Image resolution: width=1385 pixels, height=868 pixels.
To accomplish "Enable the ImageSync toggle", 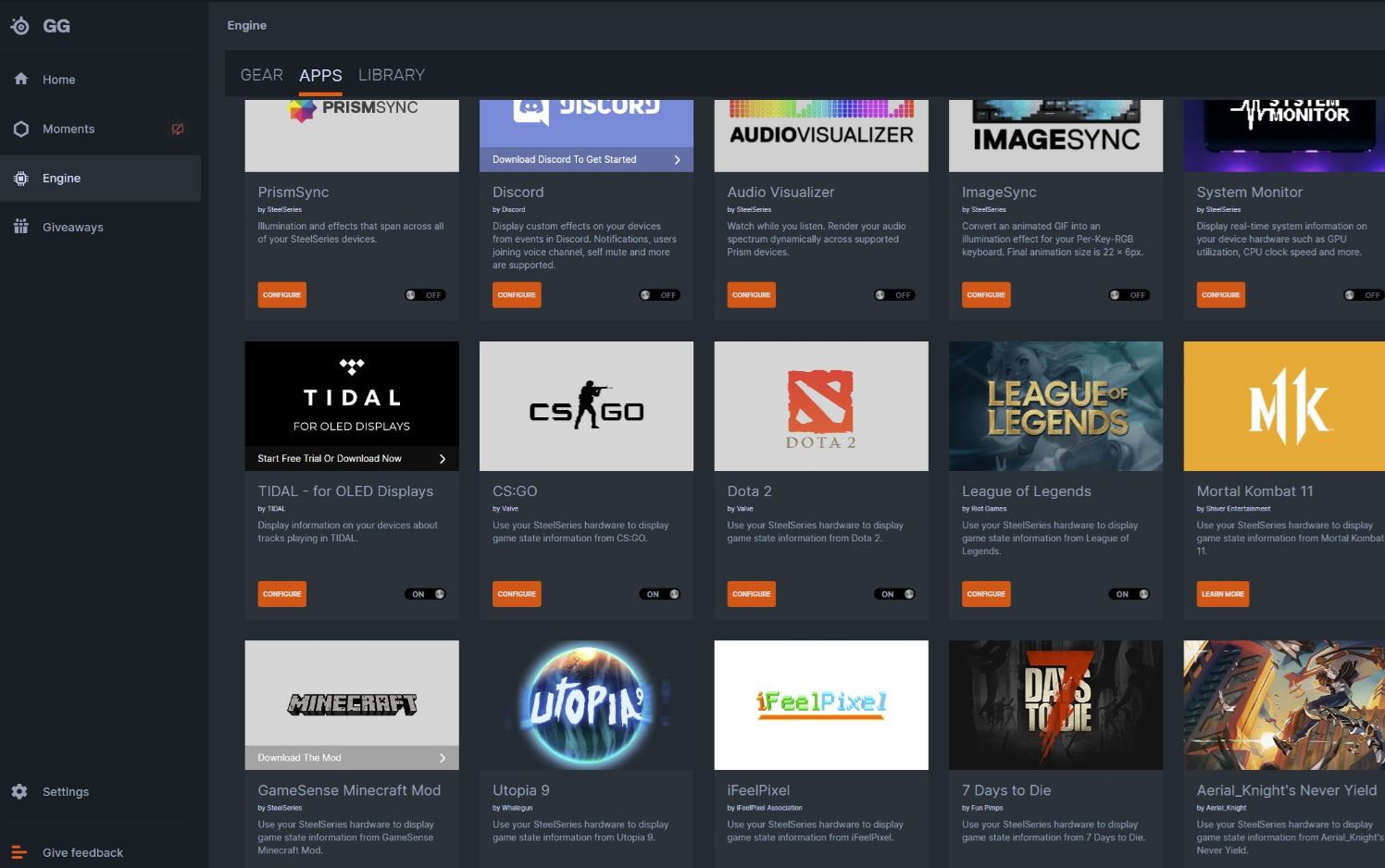I will (x=1129, y=295).
